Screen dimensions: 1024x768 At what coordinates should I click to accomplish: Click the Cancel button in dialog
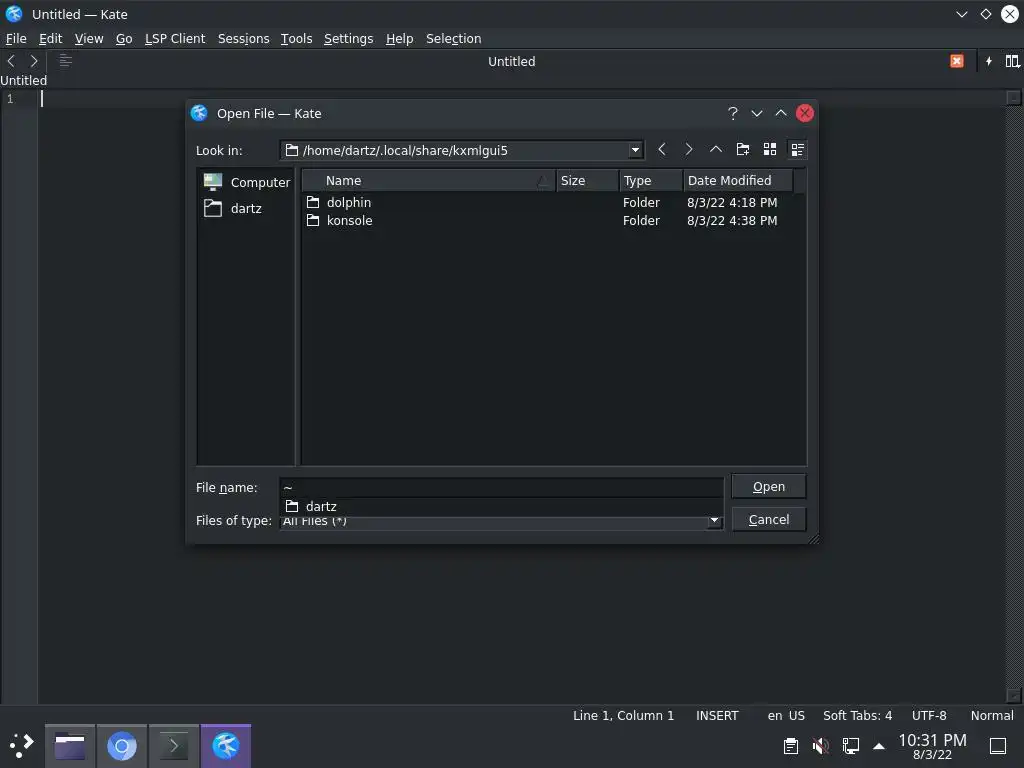click(769, 519)
